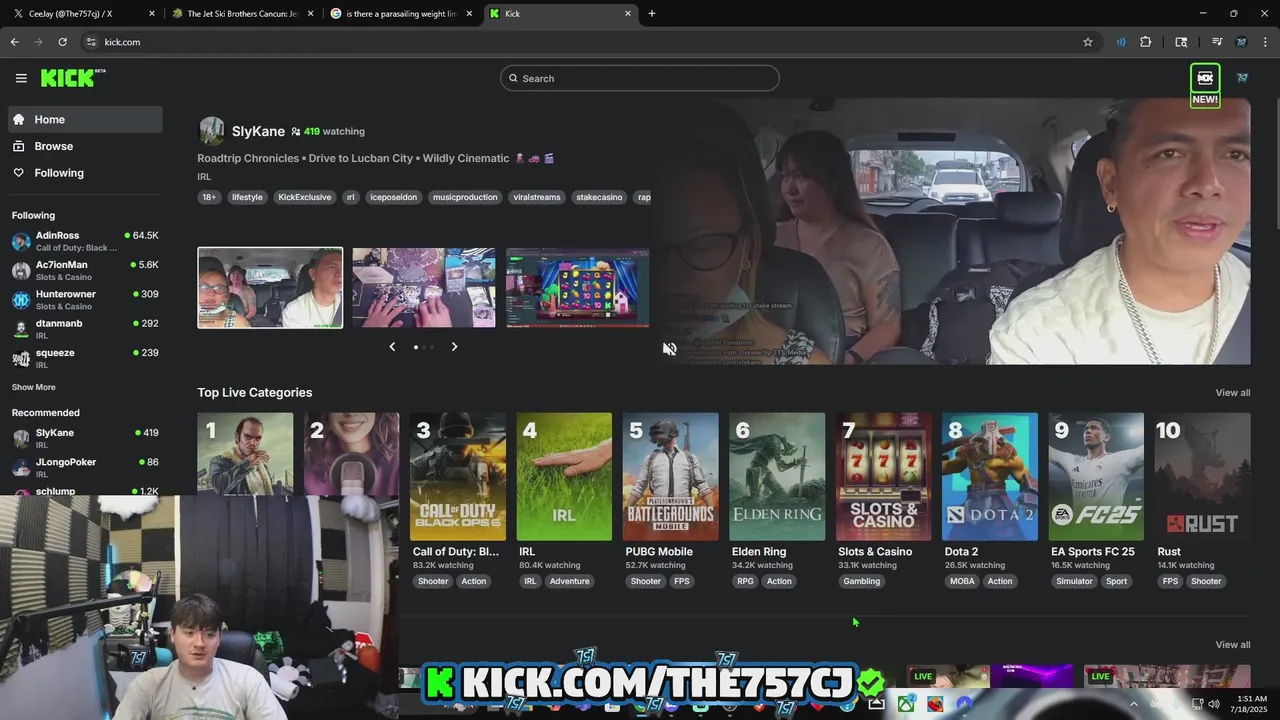This screenshot has width=1280, height=720.
Task: Click the iceposeidon tag
Action: tap(393, 197)
